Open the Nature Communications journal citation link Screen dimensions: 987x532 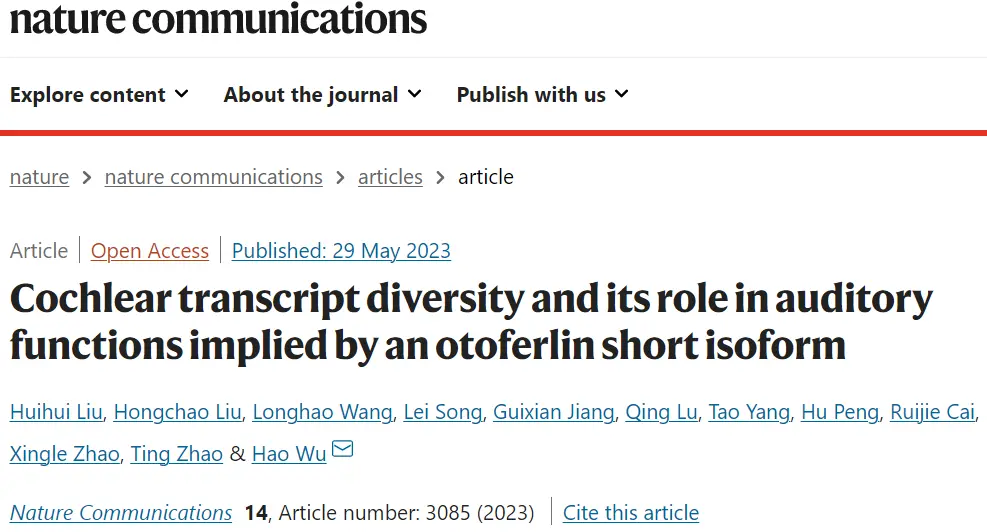121,513
